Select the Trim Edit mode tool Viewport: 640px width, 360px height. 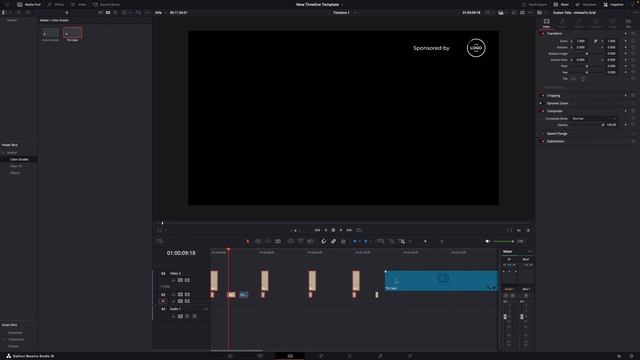[258, 241]
